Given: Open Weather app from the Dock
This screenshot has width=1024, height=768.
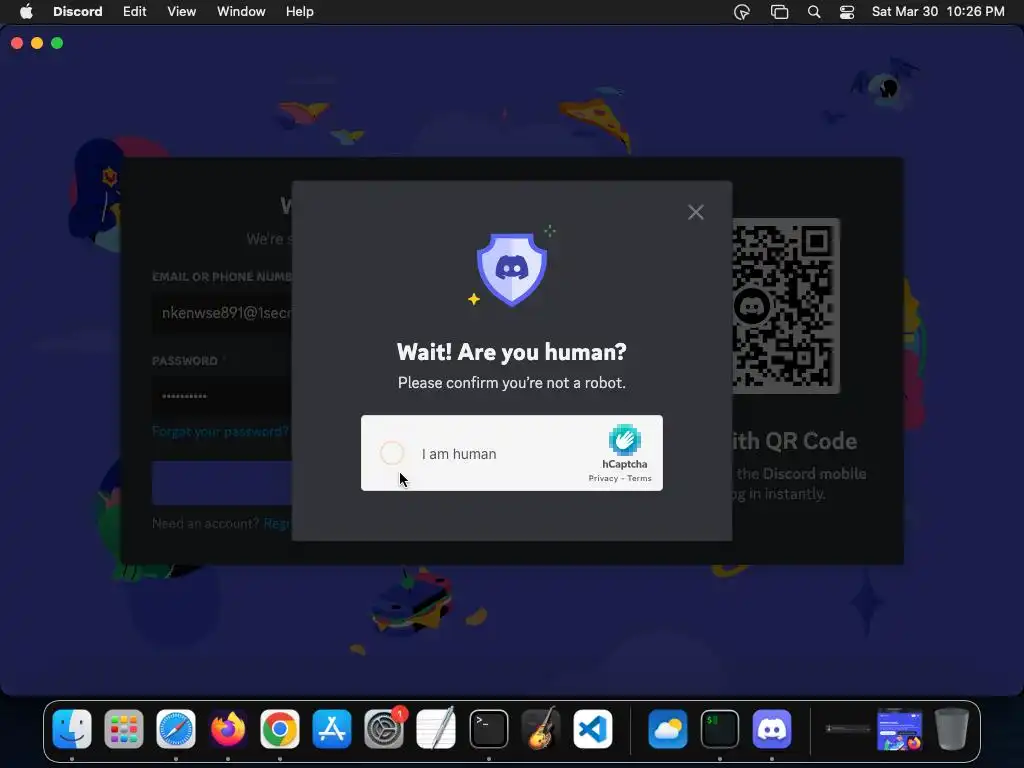Looking at the screenshot, I should [667, 729].
